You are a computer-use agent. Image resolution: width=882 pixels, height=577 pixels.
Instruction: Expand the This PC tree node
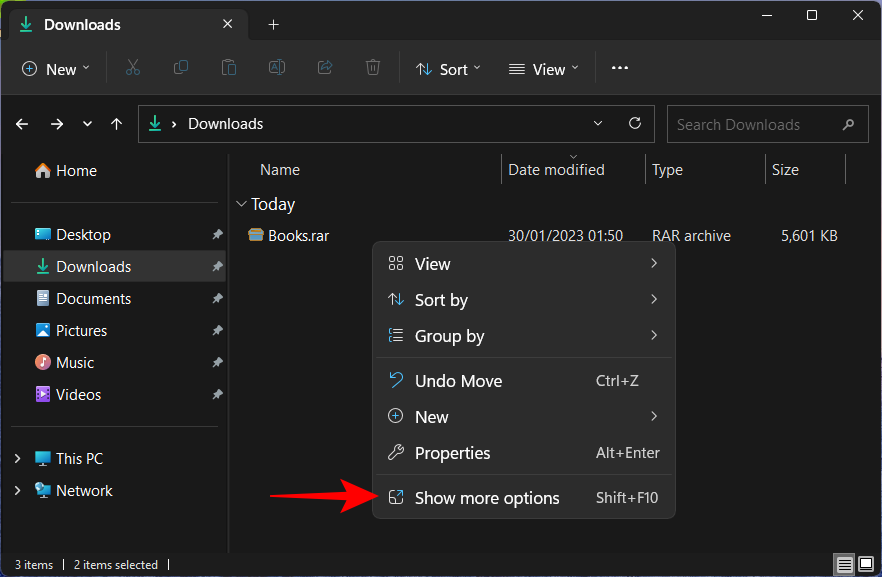[x=18, y=459]
